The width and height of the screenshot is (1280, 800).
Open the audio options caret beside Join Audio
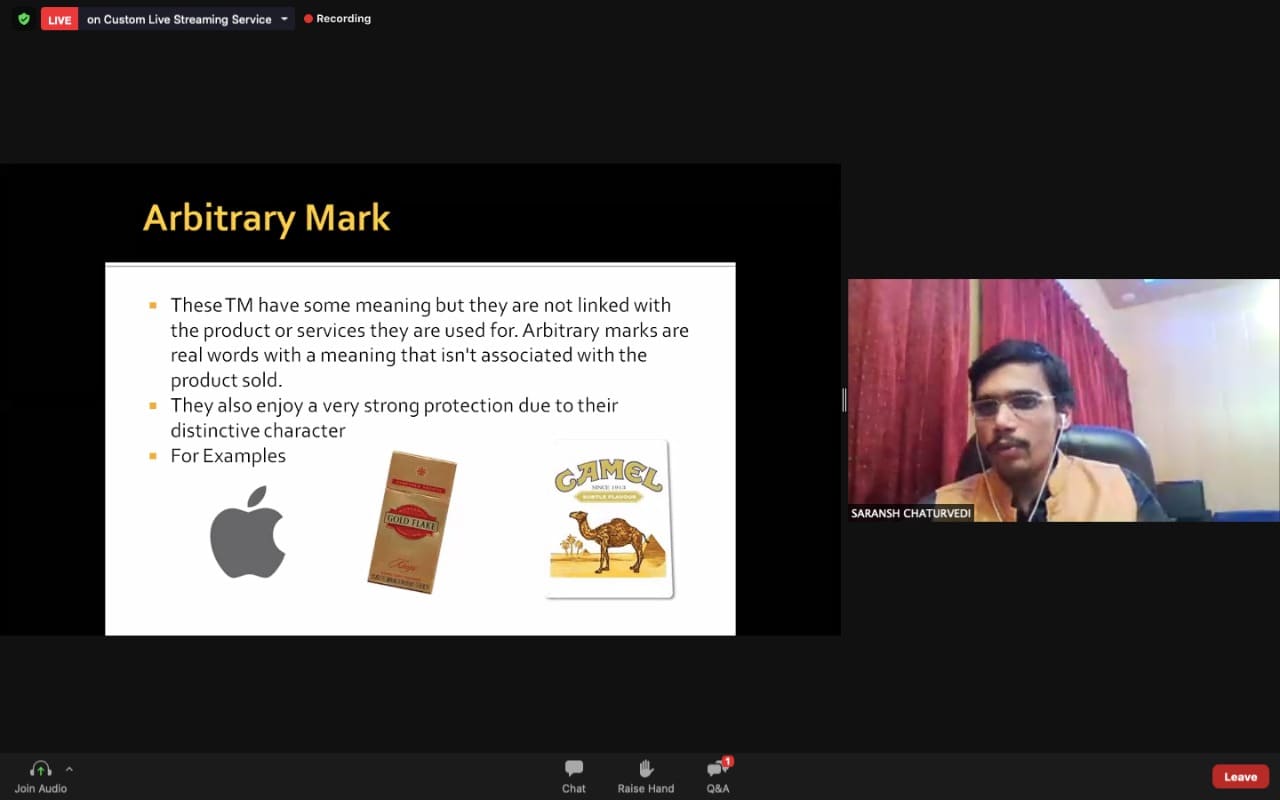[69, 769]
